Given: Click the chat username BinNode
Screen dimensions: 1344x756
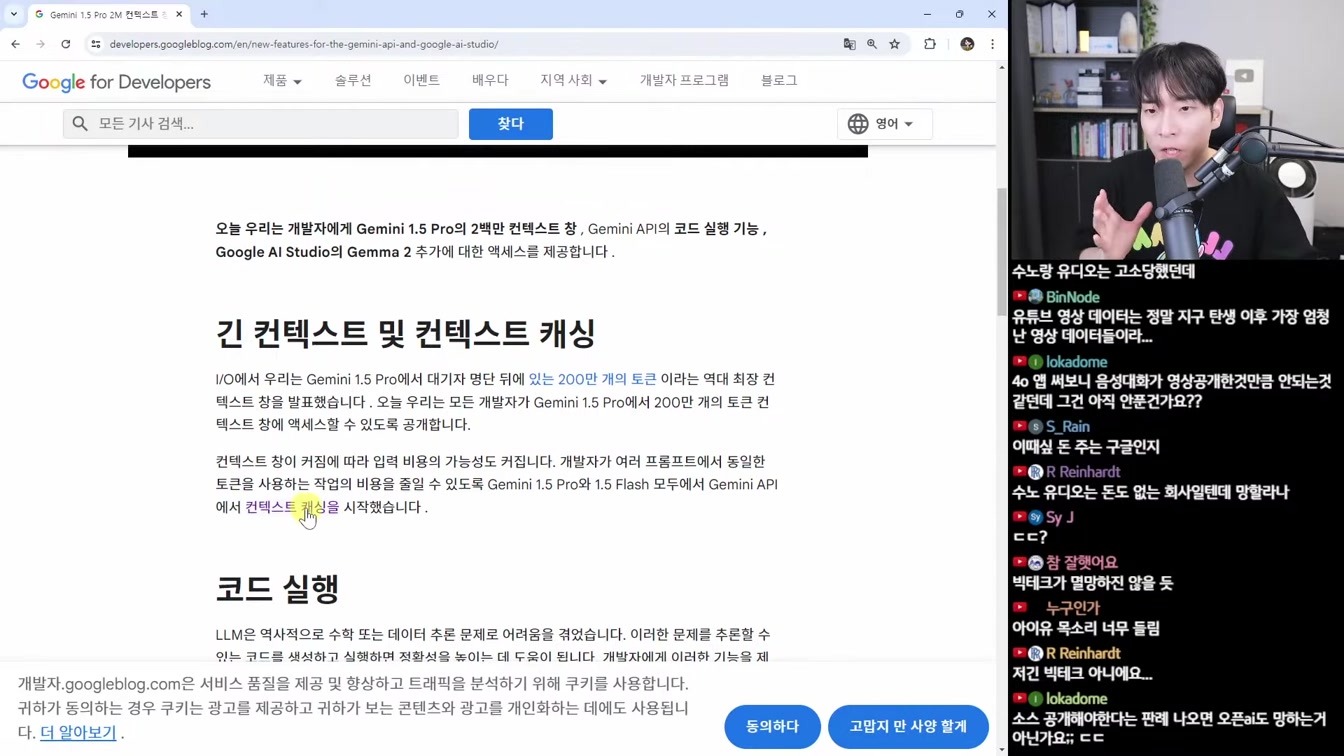Looking at the screenshot, I should coord(1072,297).
